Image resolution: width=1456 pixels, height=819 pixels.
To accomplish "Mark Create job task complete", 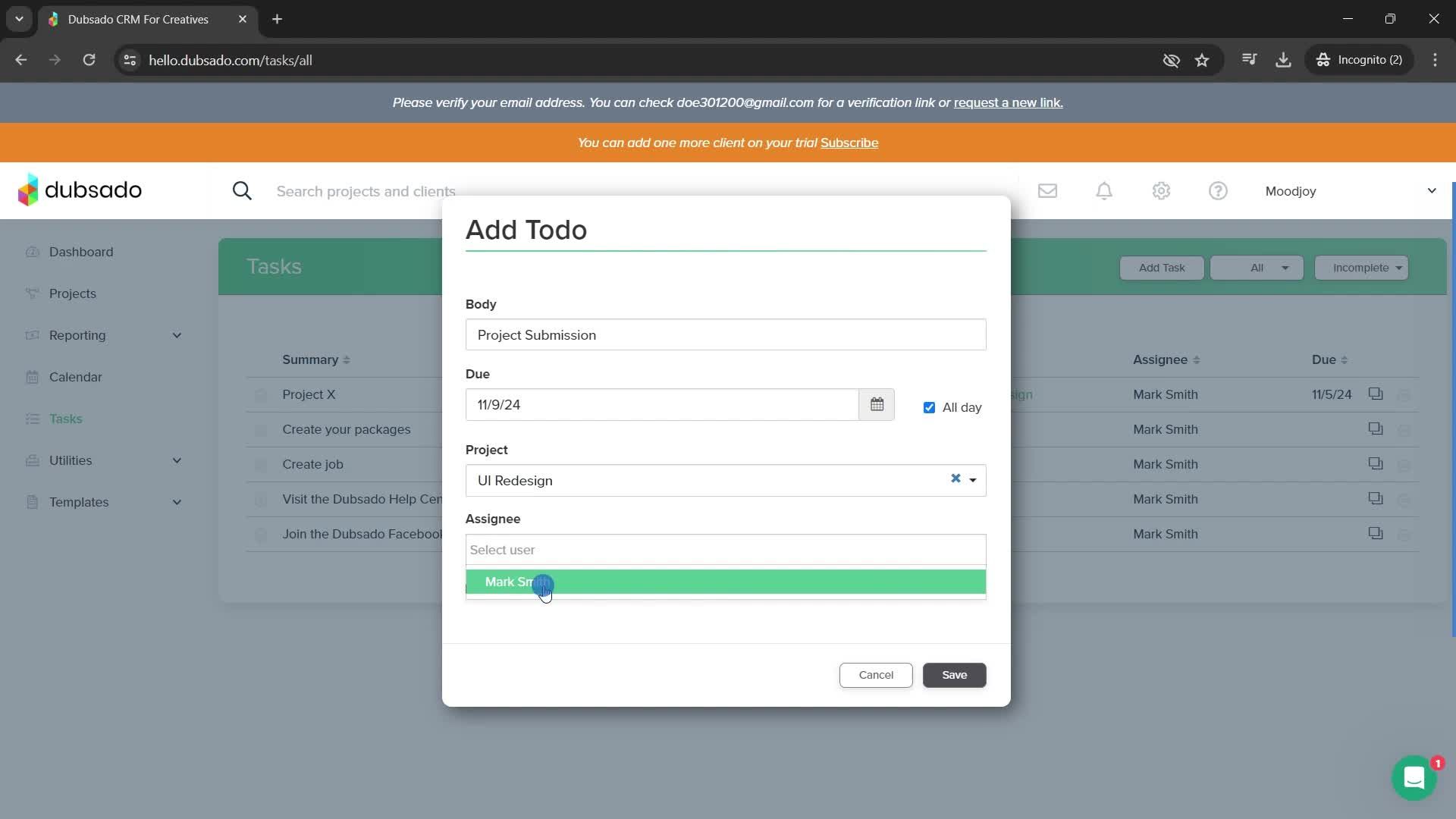I will (x=261, y=465).
